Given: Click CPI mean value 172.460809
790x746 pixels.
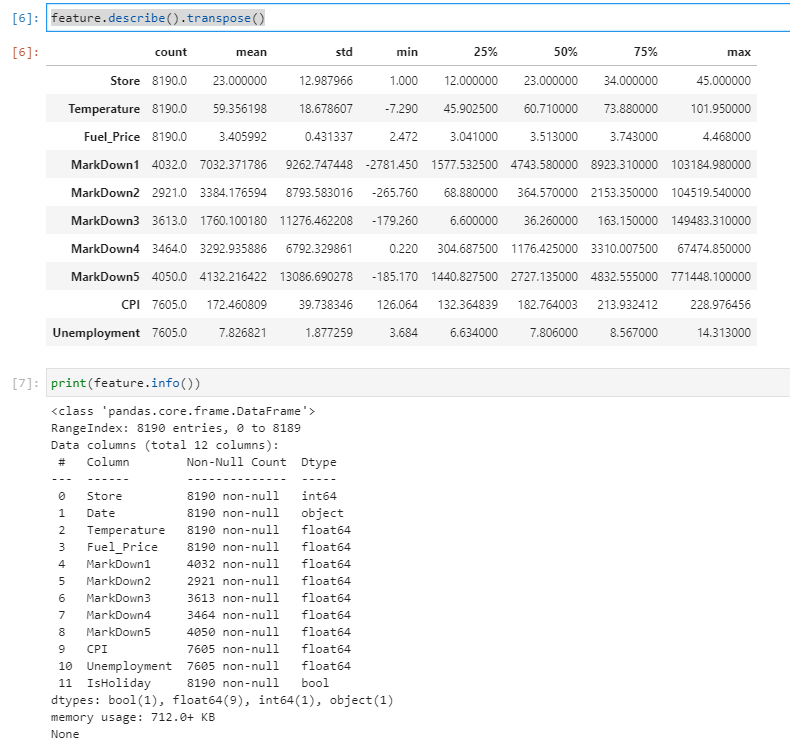Looking at the screenshot, I should (237, 305).
